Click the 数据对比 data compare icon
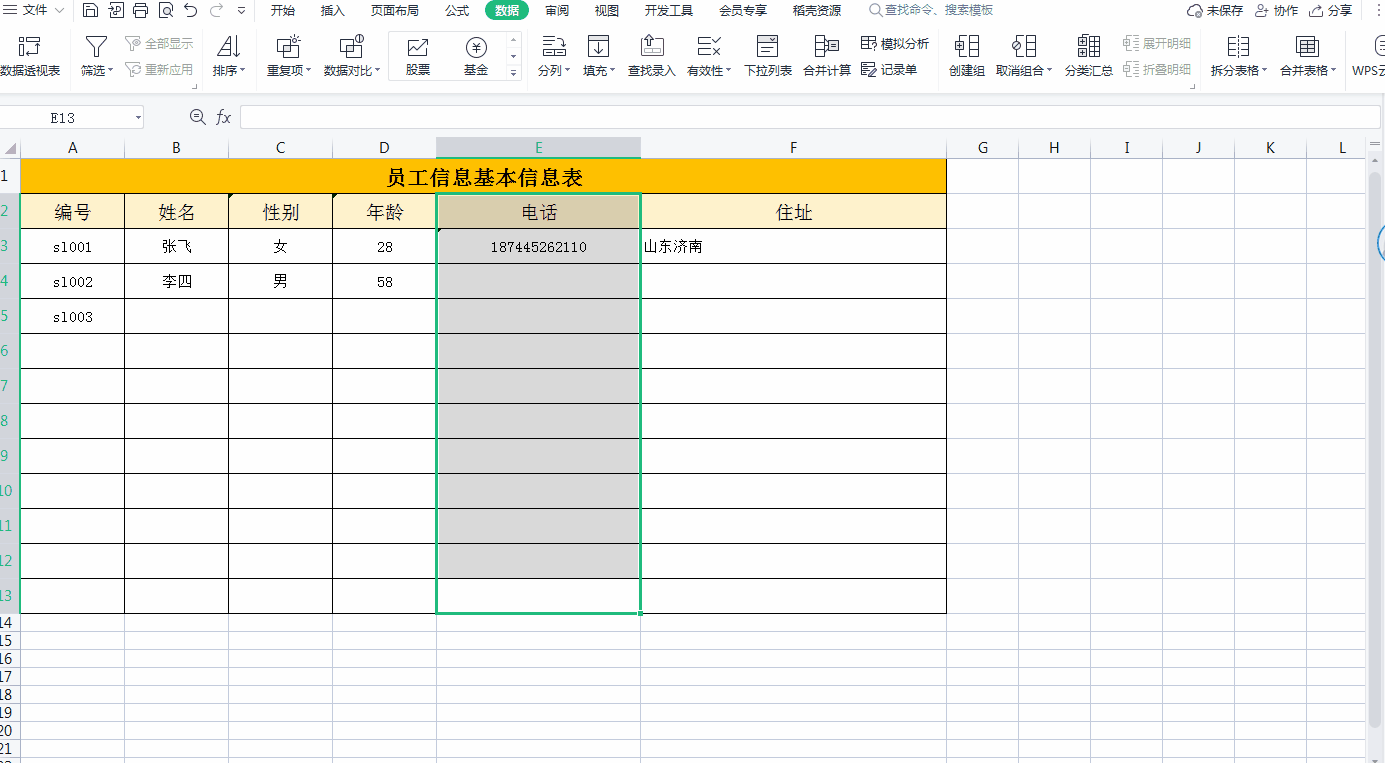Image resolution: width=1385 pixels, height=763 pixels. click(x=351, y=46)
